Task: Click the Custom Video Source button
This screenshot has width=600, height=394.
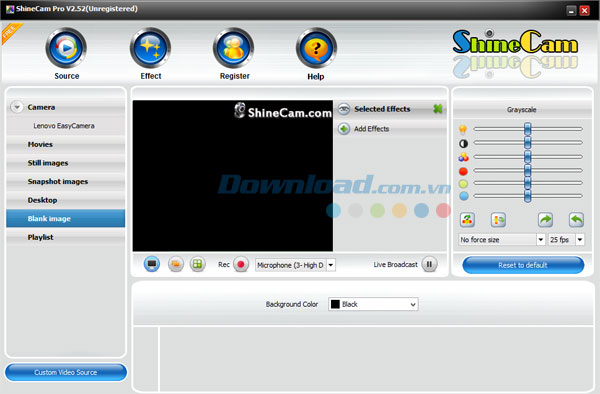Action: 66,372
